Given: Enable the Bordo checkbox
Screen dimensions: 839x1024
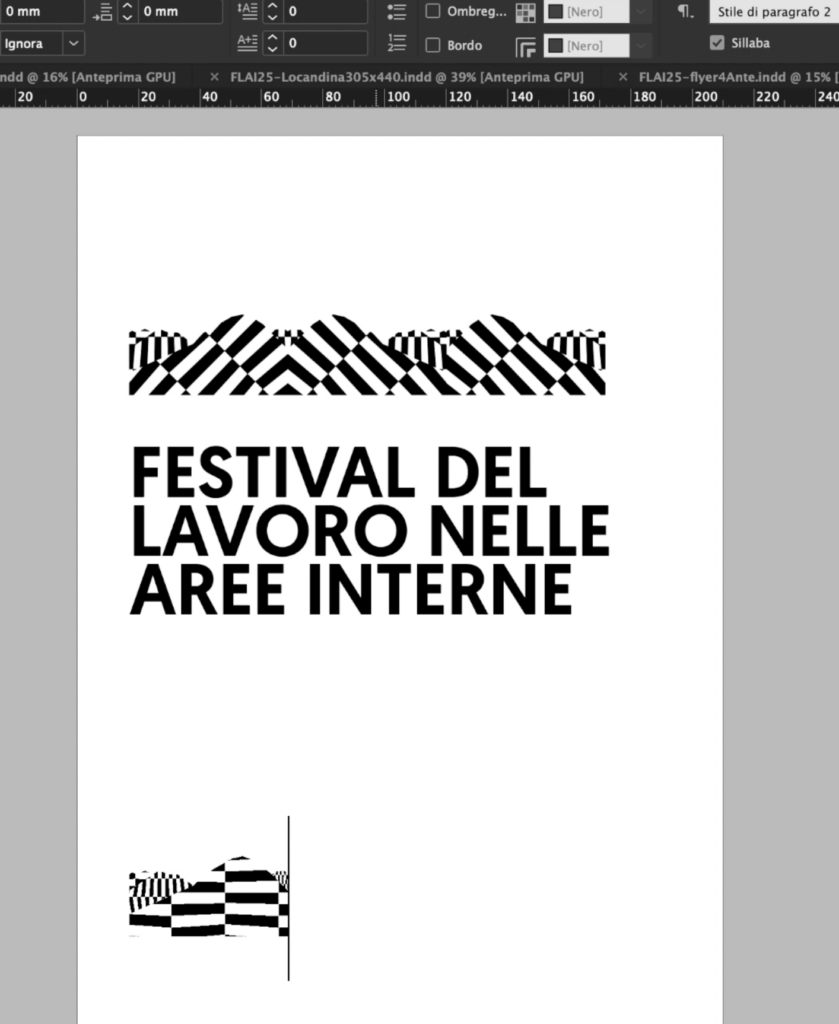Looking at the screenshot, I should click(433, 45).
